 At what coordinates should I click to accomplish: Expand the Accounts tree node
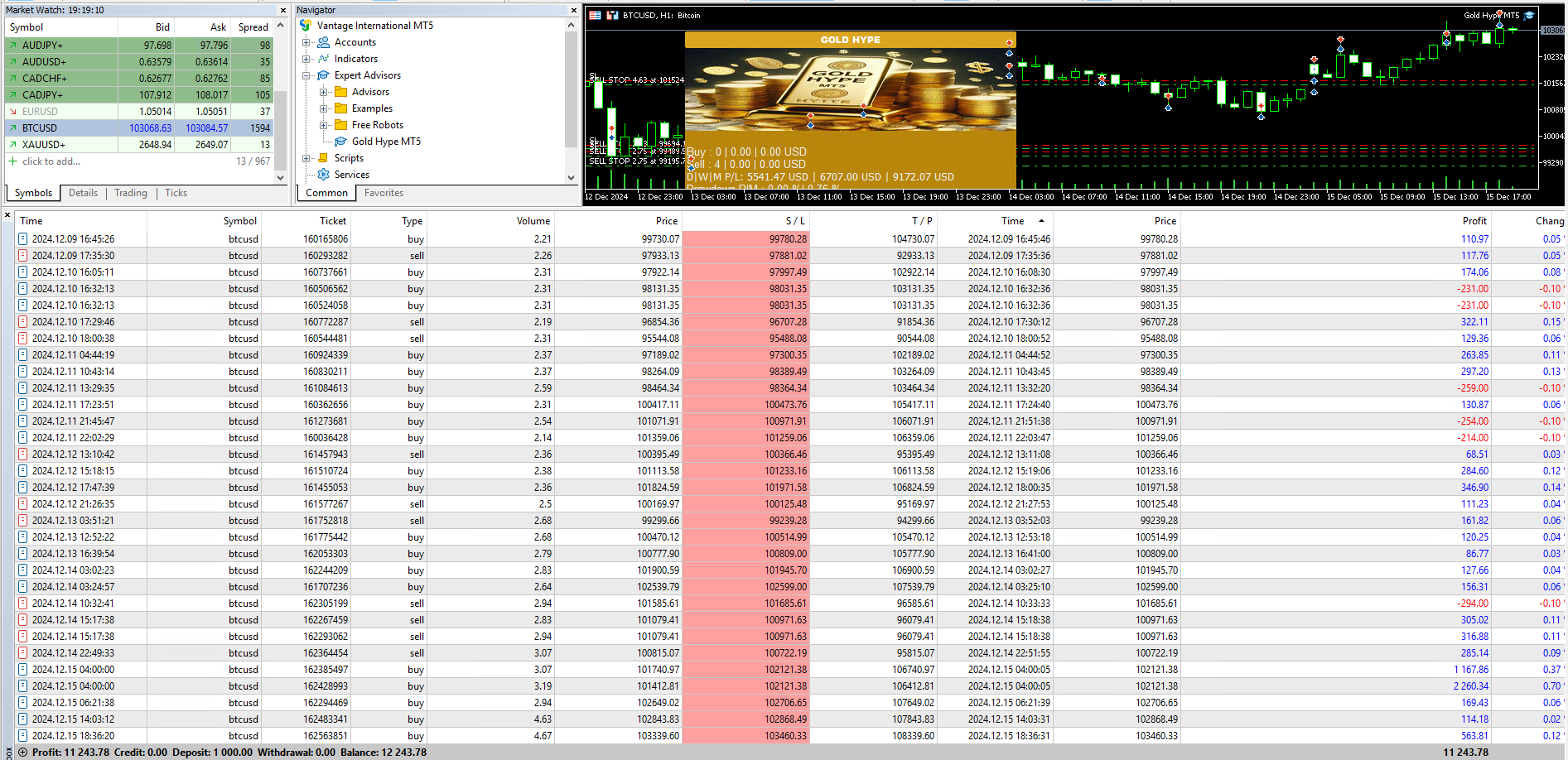[306, 42]
